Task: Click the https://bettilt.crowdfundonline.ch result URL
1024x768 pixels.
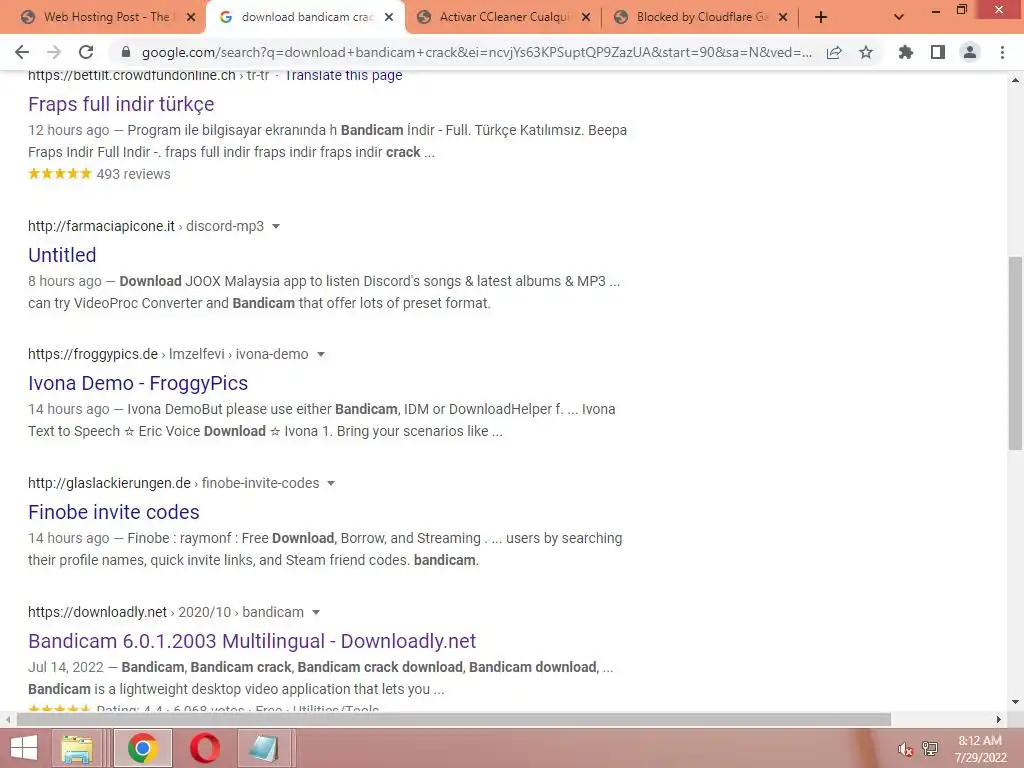Action: click(x=131, y=76)
